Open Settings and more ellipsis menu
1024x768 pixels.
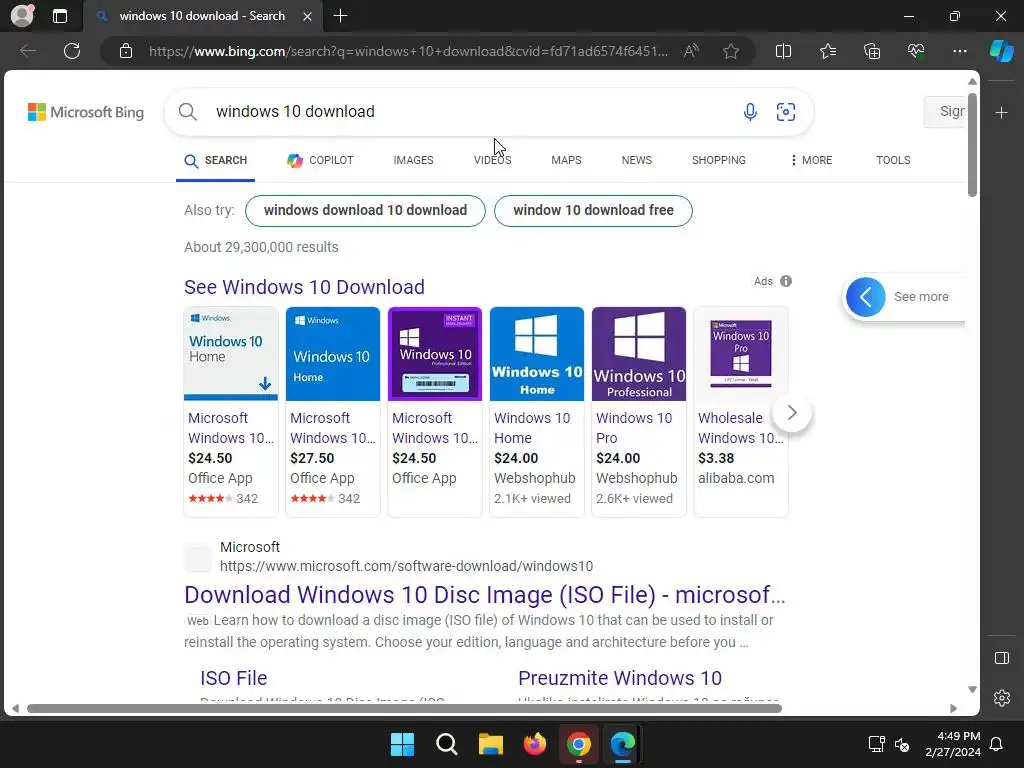click(x=959, y=51)
